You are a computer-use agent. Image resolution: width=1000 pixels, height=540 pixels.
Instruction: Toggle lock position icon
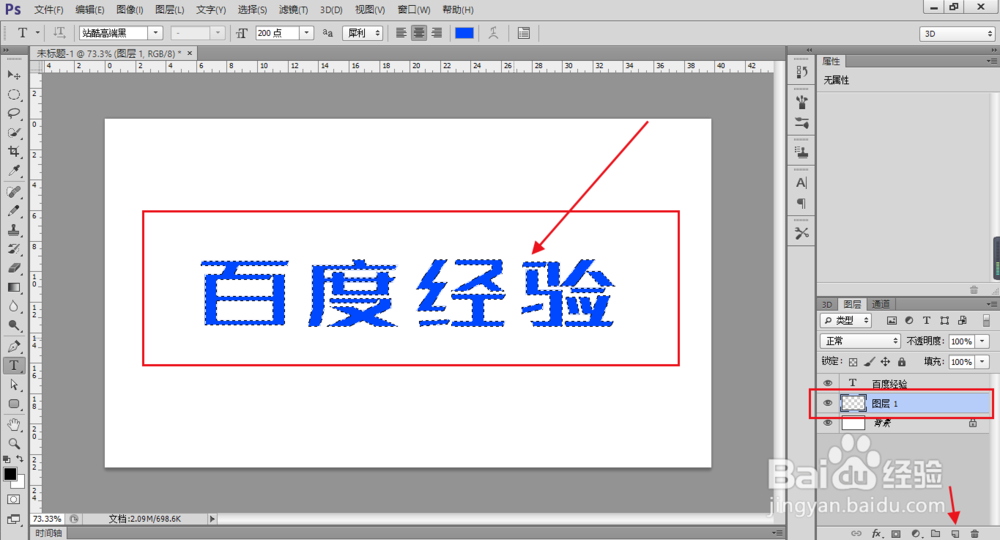pyautogui.click(x=885, y=362)
